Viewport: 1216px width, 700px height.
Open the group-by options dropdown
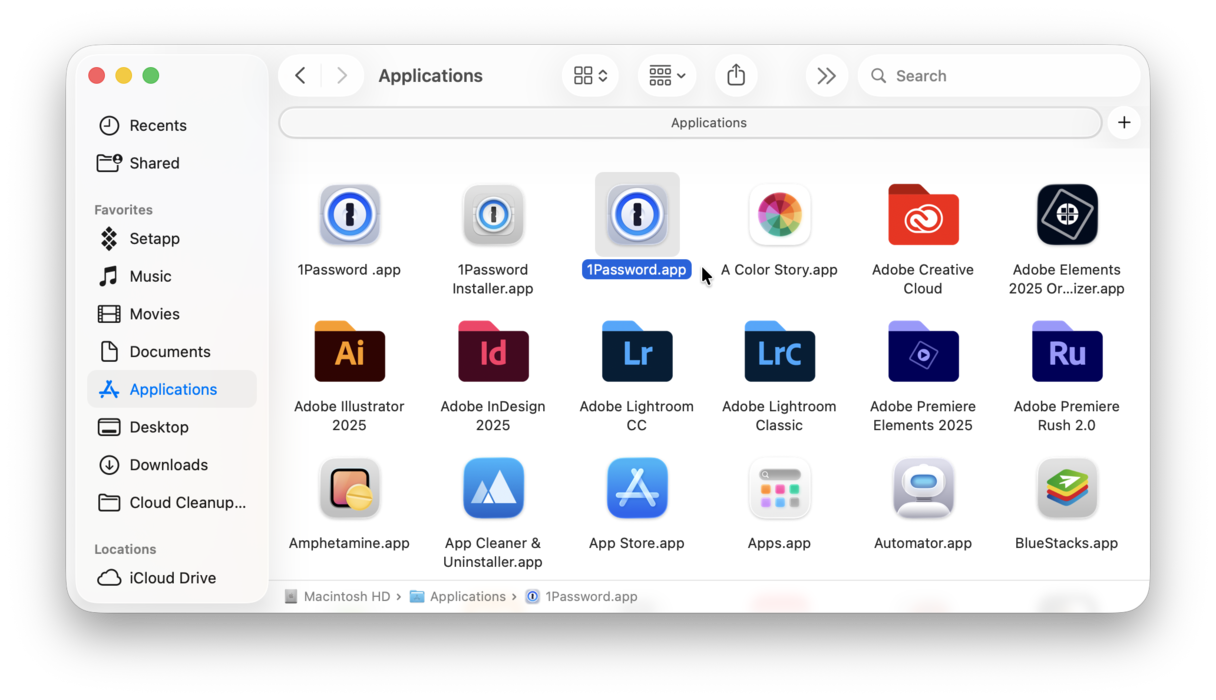tap(667, 75)
